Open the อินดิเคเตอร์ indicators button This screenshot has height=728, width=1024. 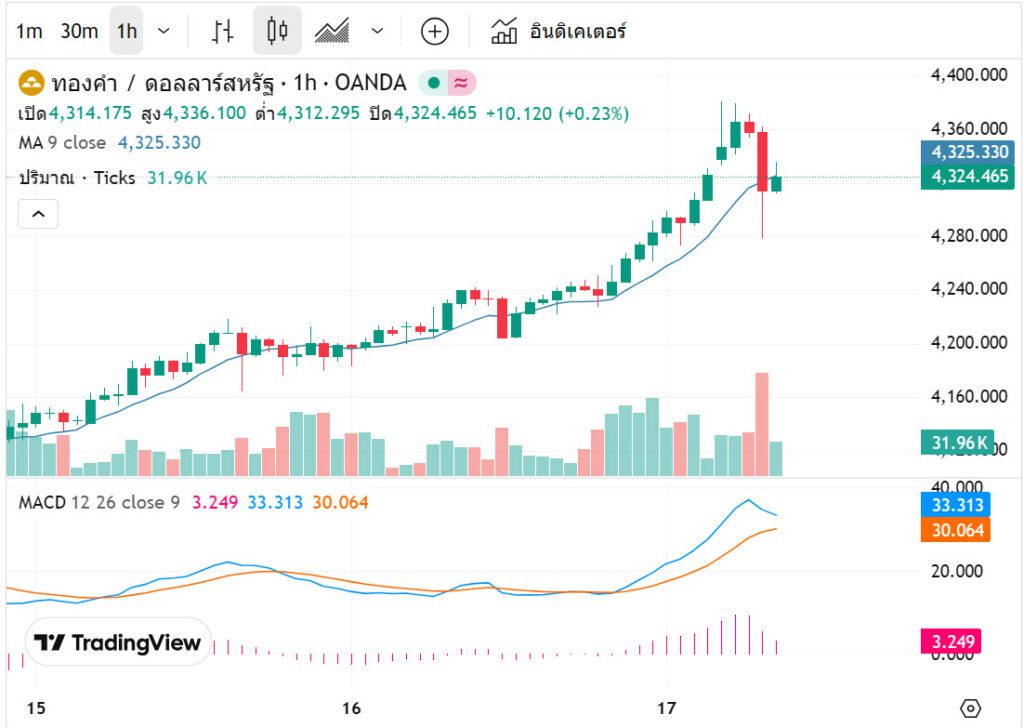click(x=558, y=31)
